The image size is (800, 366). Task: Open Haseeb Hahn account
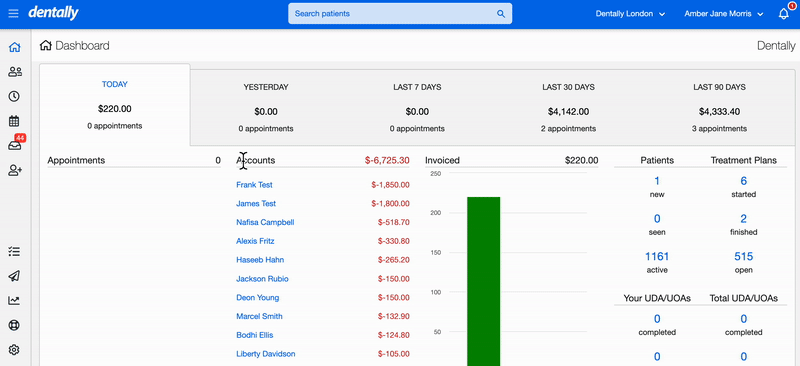[x=260, y=260]
